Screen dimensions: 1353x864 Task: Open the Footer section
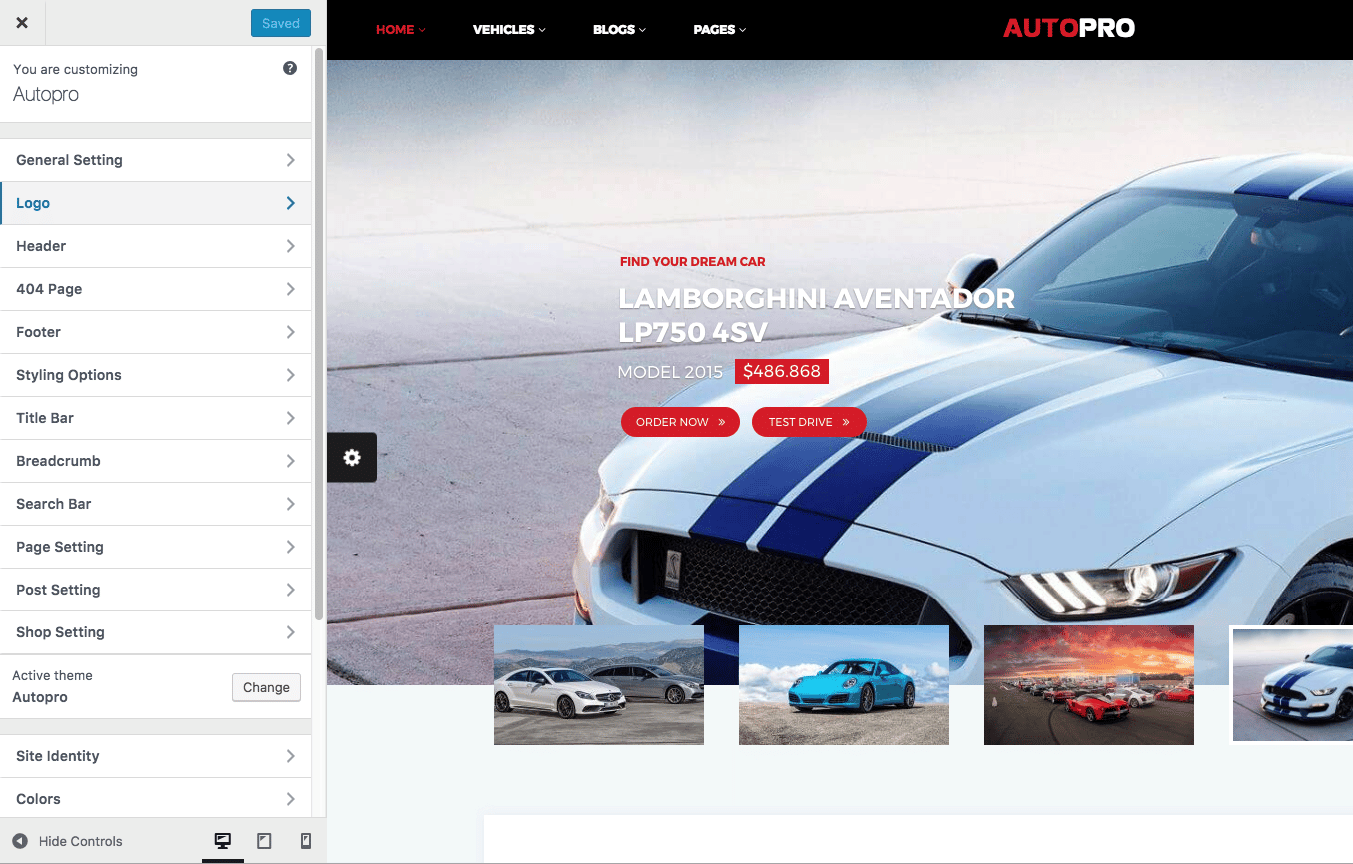pos(156,332)
